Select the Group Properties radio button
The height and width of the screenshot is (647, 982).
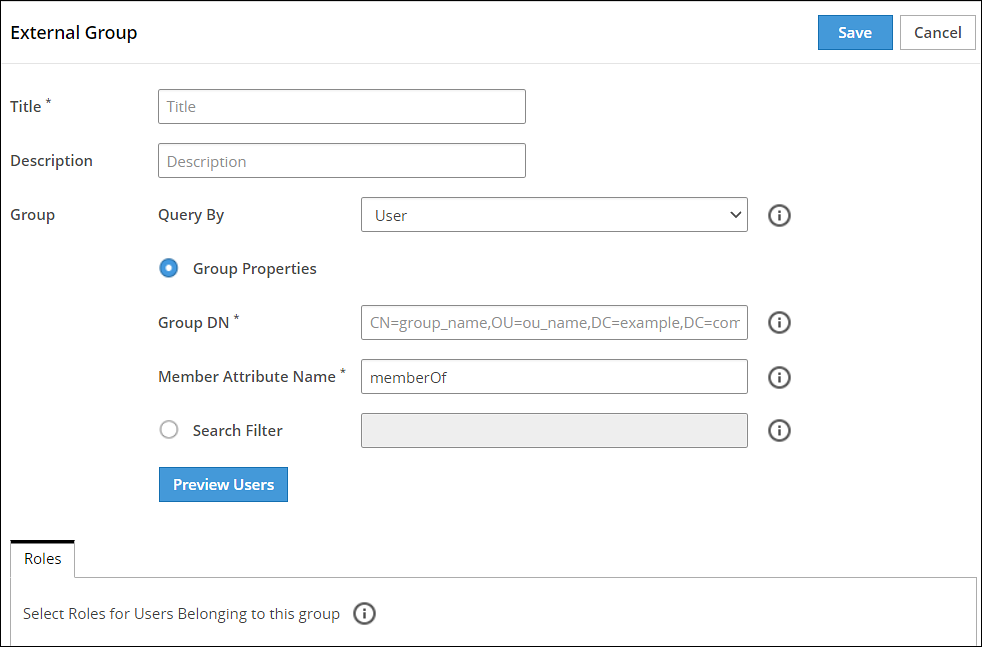click(168, 268)
